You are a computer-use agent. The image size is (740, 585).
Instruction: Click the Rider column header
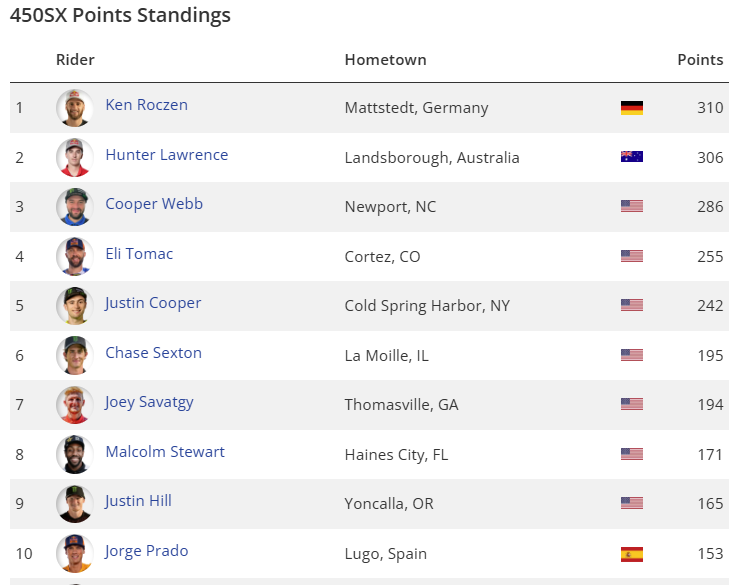pyautogui.click(x=75, y=60)
